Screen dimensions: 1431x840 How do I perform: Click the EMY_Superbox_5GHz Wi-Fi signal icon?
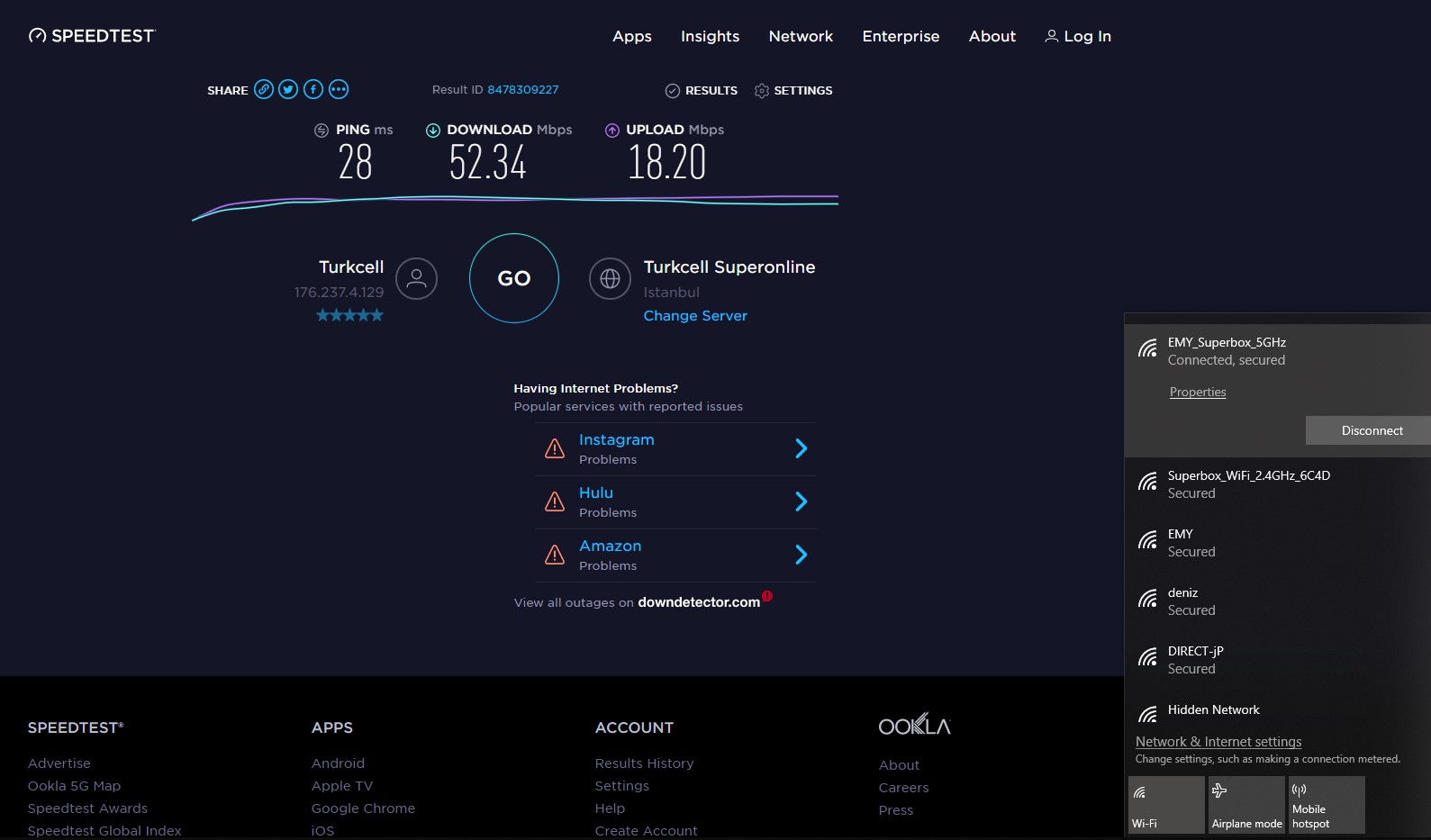(x=1147, y=348)
